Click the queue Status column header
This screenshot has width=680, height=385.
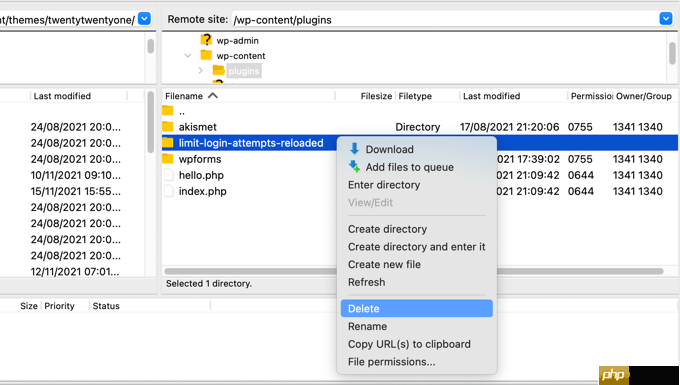[x=106, y=306]
